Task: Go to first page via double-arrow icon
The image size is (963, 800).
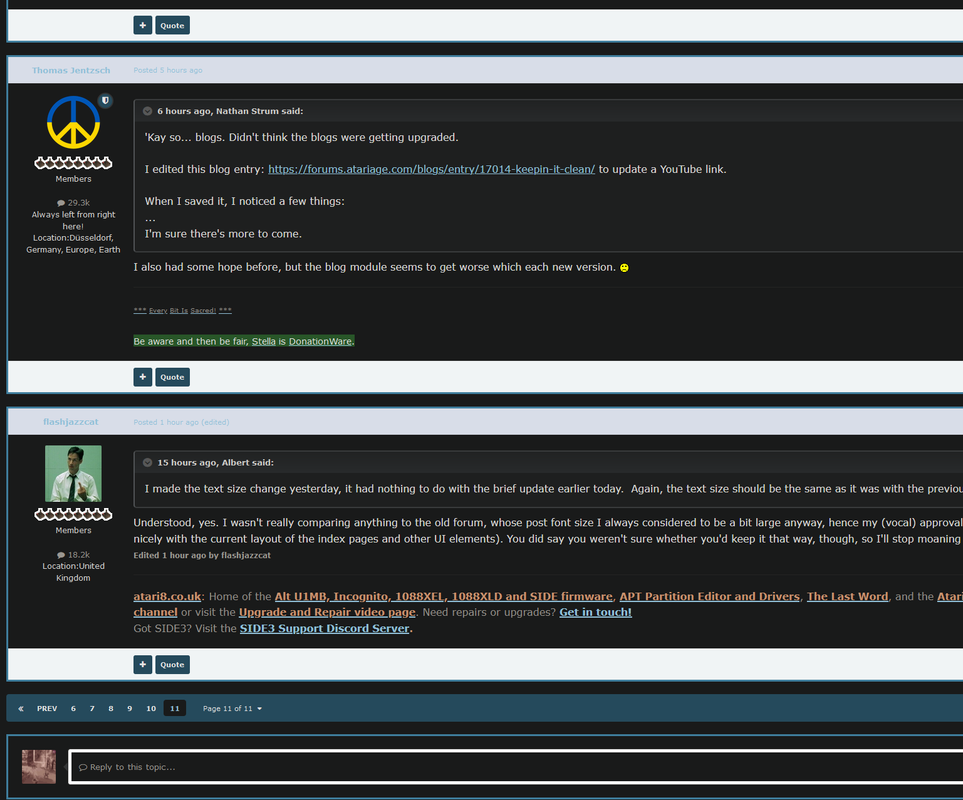Action: tap(21, 709)
